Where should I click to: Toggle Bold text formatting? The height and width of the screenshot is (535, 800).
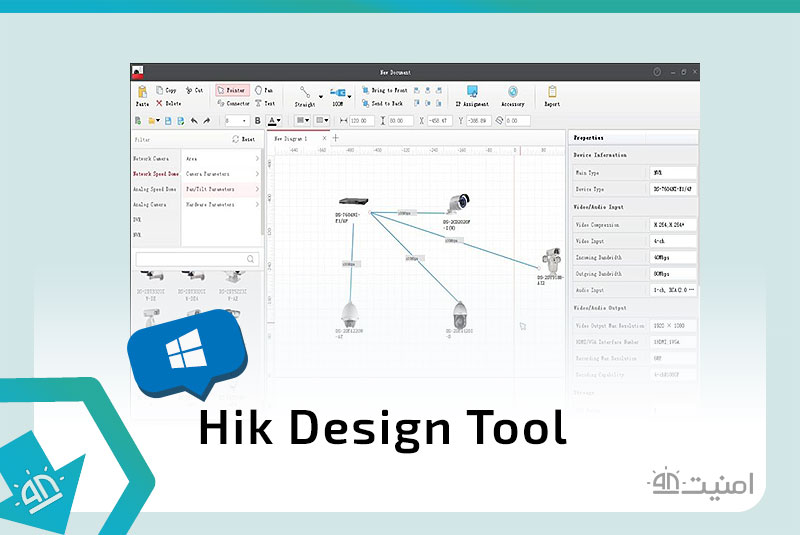[258, 121]
